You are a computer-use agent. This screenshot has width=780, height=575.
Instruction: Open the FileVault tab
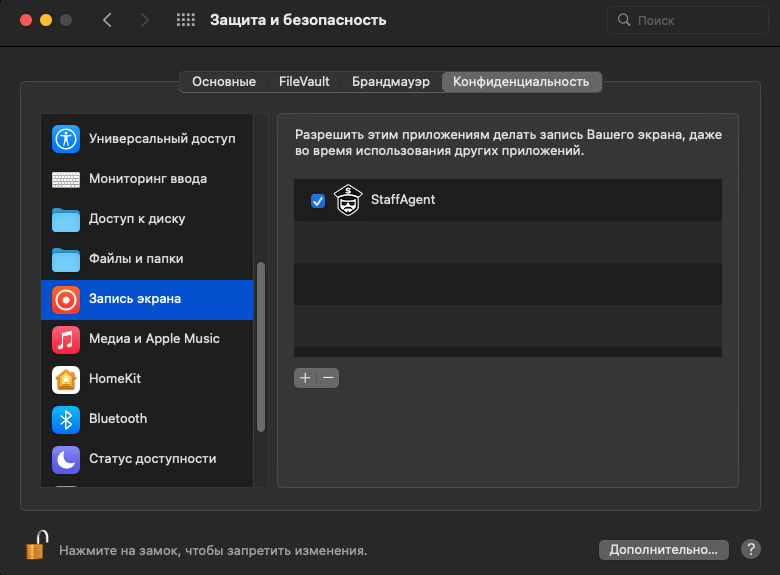(304, 82)
